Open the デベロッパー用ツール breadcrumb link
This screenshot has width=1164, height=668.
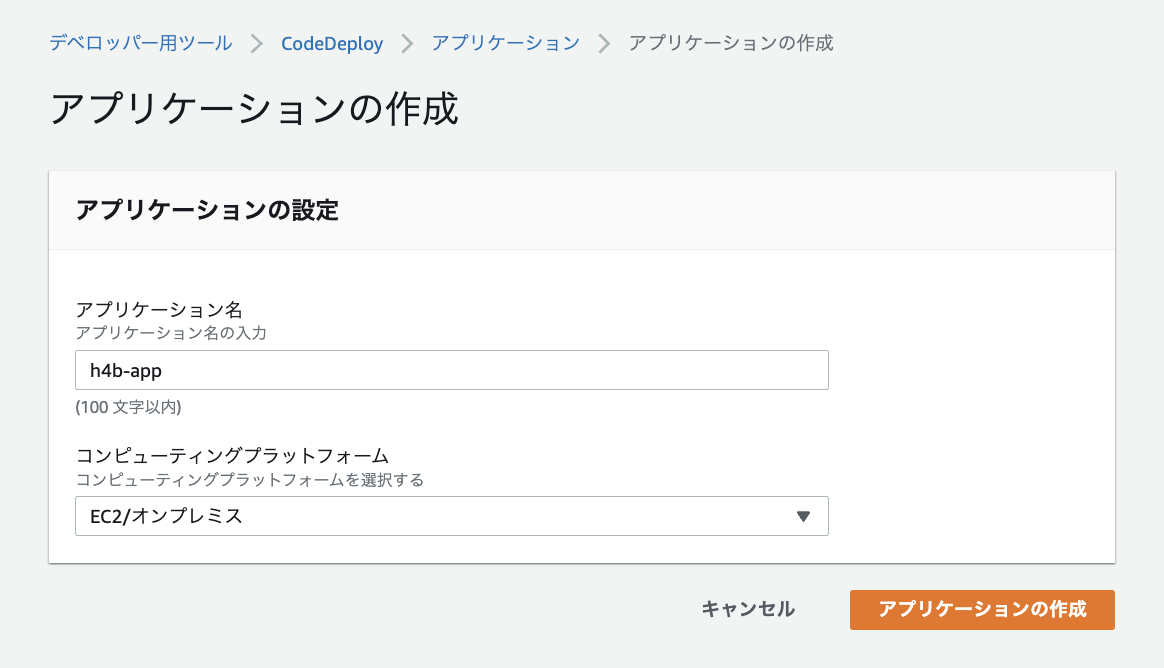coord(139,43)
